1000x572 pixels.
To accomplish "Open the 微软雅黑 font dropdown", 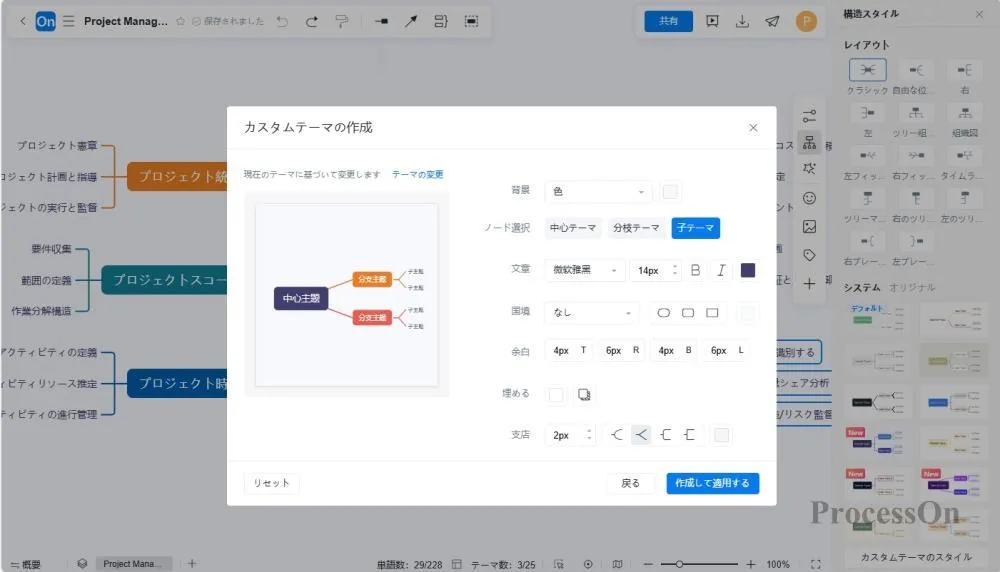I will point(585,270).
